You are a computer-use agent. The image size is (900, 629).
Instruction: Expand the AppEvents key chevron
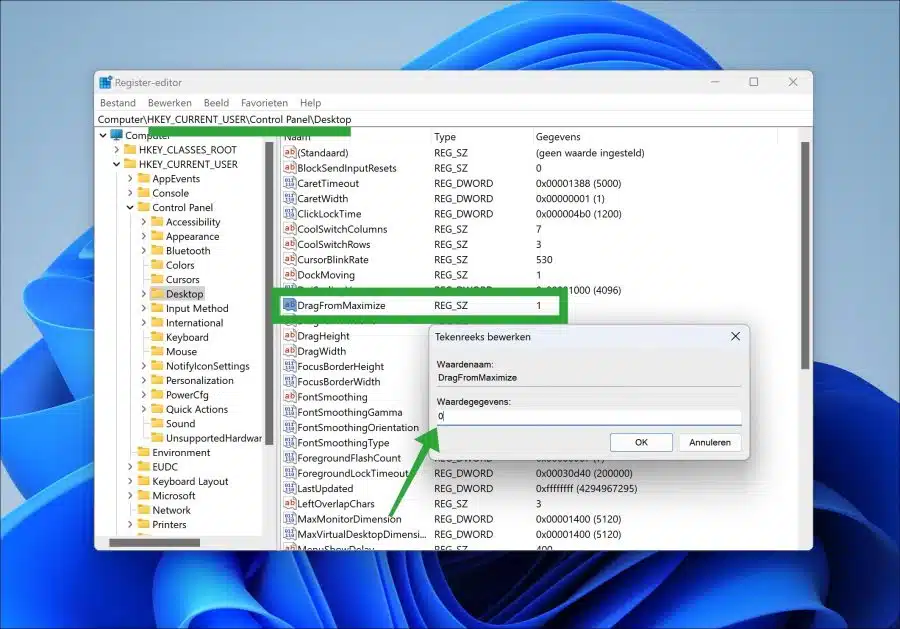(130, 178)
